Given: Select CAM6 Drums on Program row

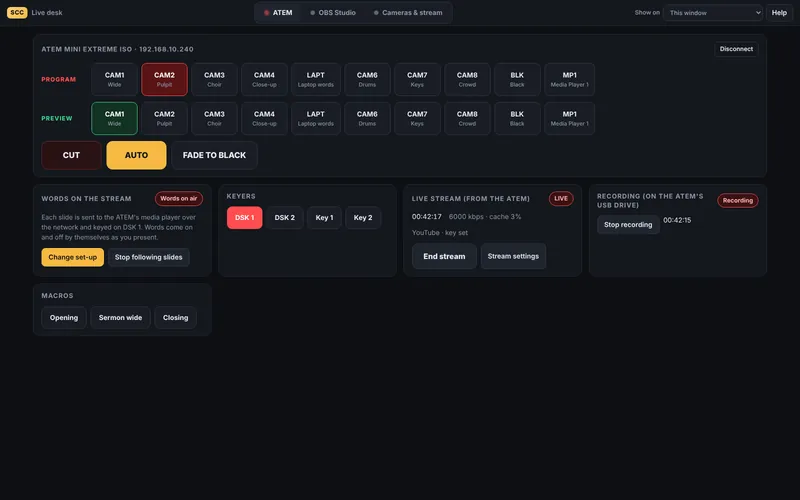Looking at the screenshot, I should (367, 79).
